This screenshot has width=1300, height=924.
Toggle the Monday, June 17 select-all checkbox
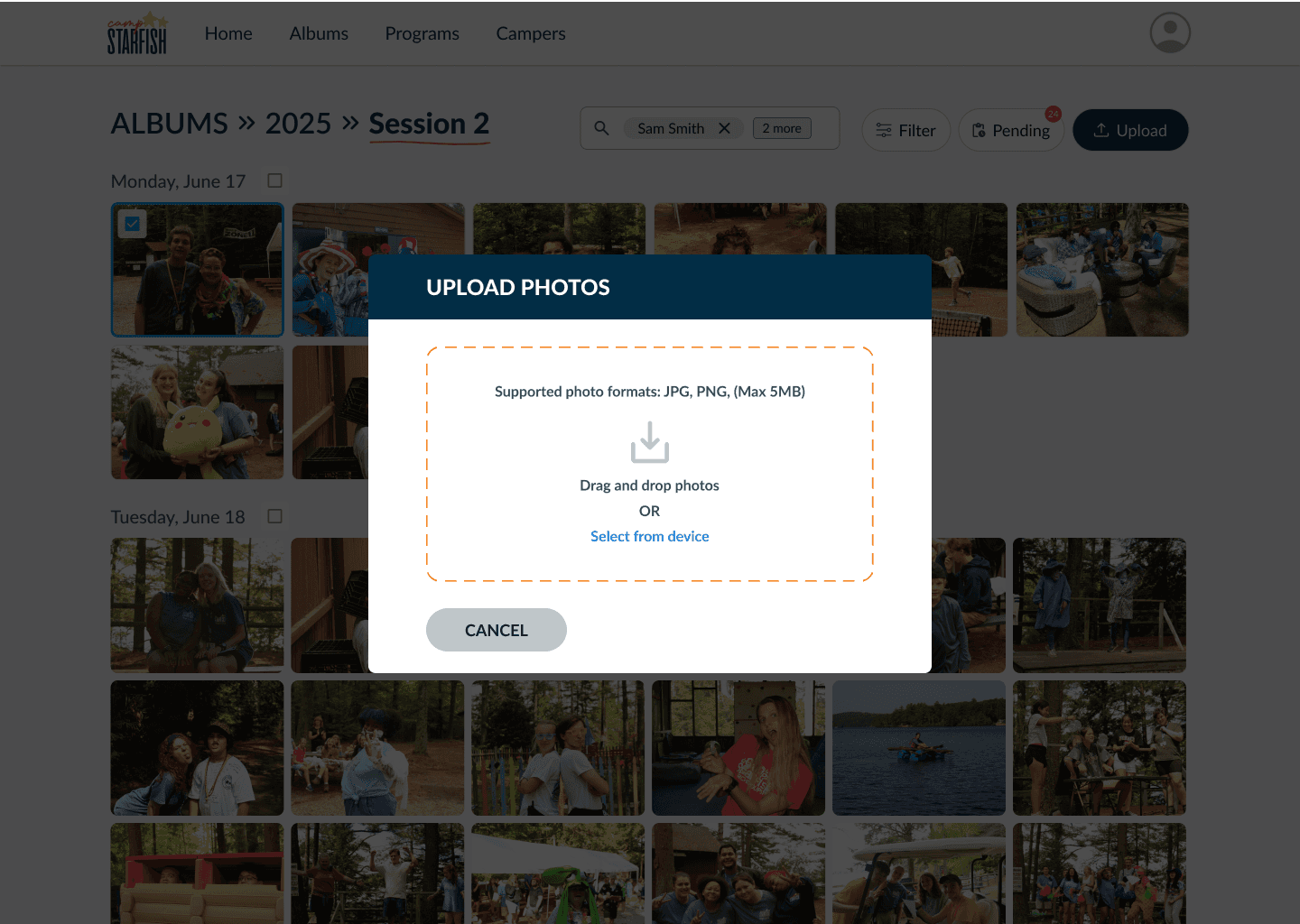pos(275,180)
